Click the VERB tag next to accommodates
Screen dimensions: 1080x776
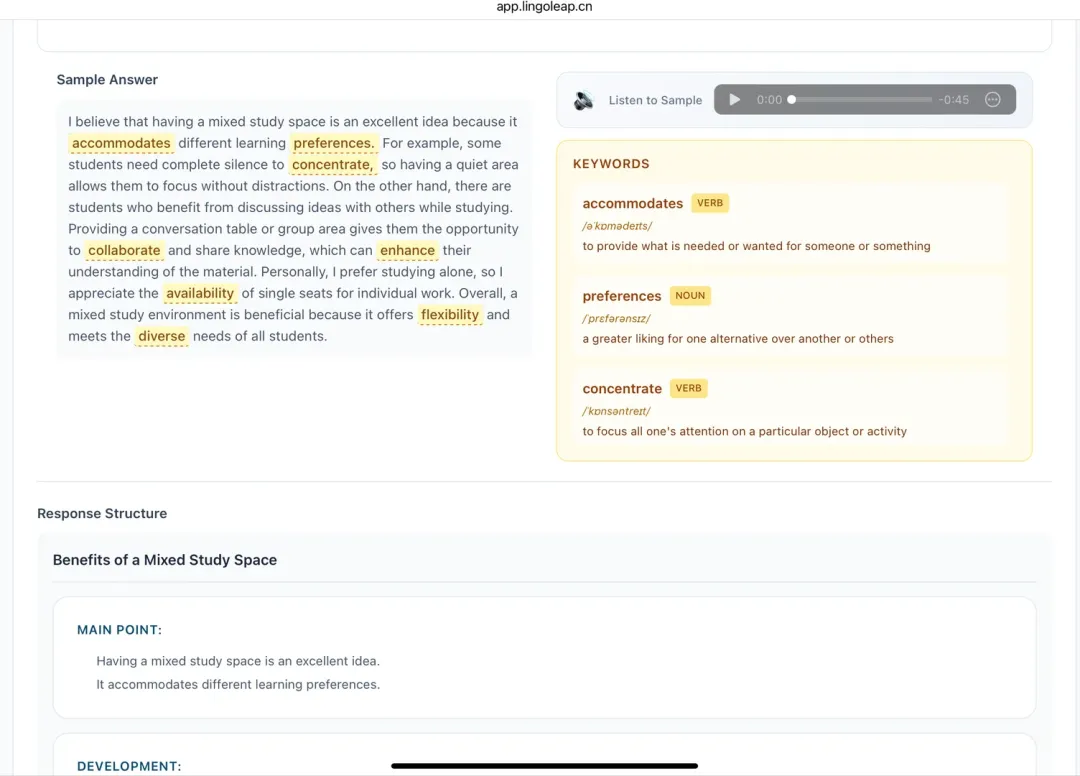point(709,203)
